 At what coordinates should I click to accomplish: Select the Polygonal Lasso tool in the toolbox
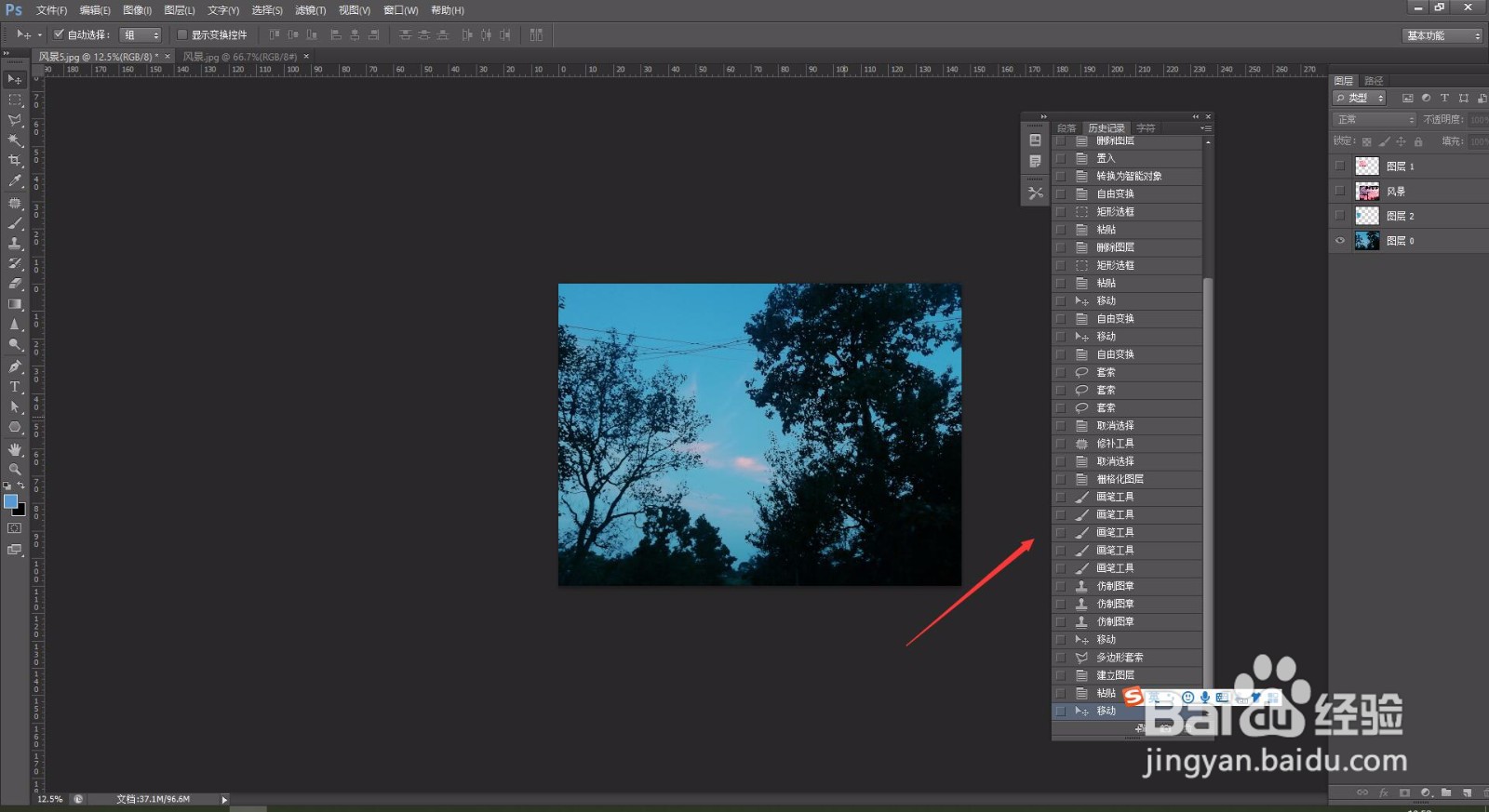pyautogui.click(x=15, y=120)
